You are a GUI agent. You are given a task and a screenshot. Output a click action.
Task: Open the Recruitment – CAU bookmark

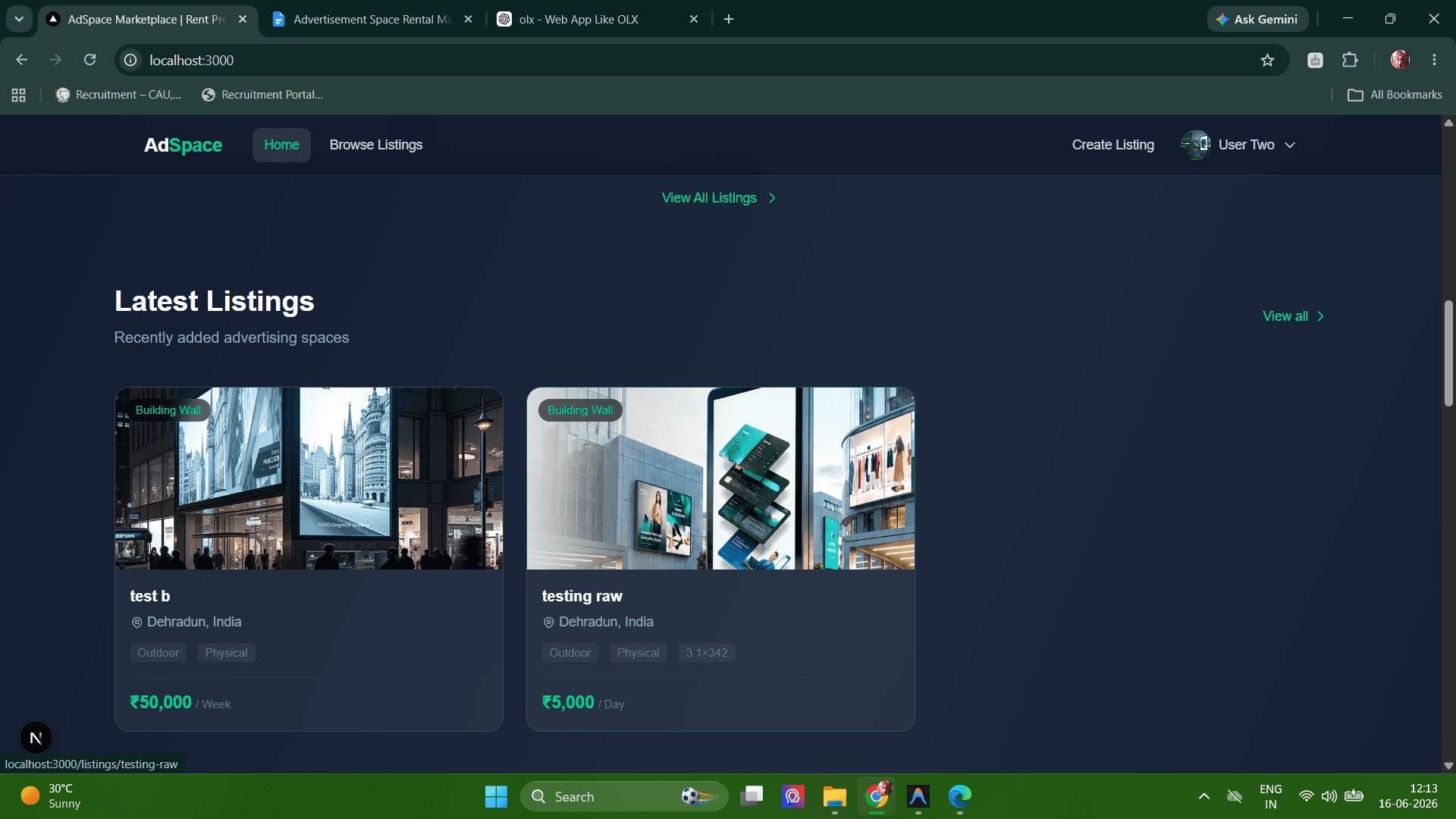pyautogui.click(x=119, y=95)
